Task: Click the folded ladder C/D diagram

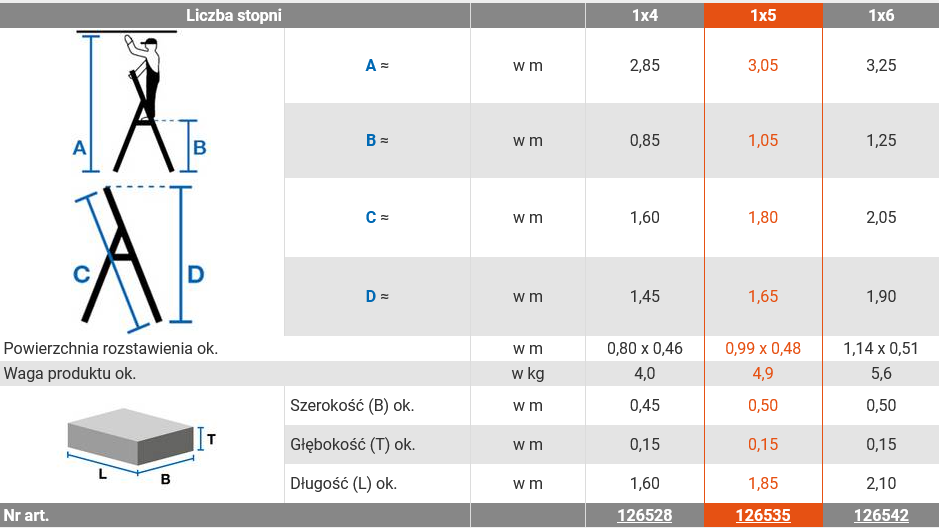Action: (x=140, y=257)
